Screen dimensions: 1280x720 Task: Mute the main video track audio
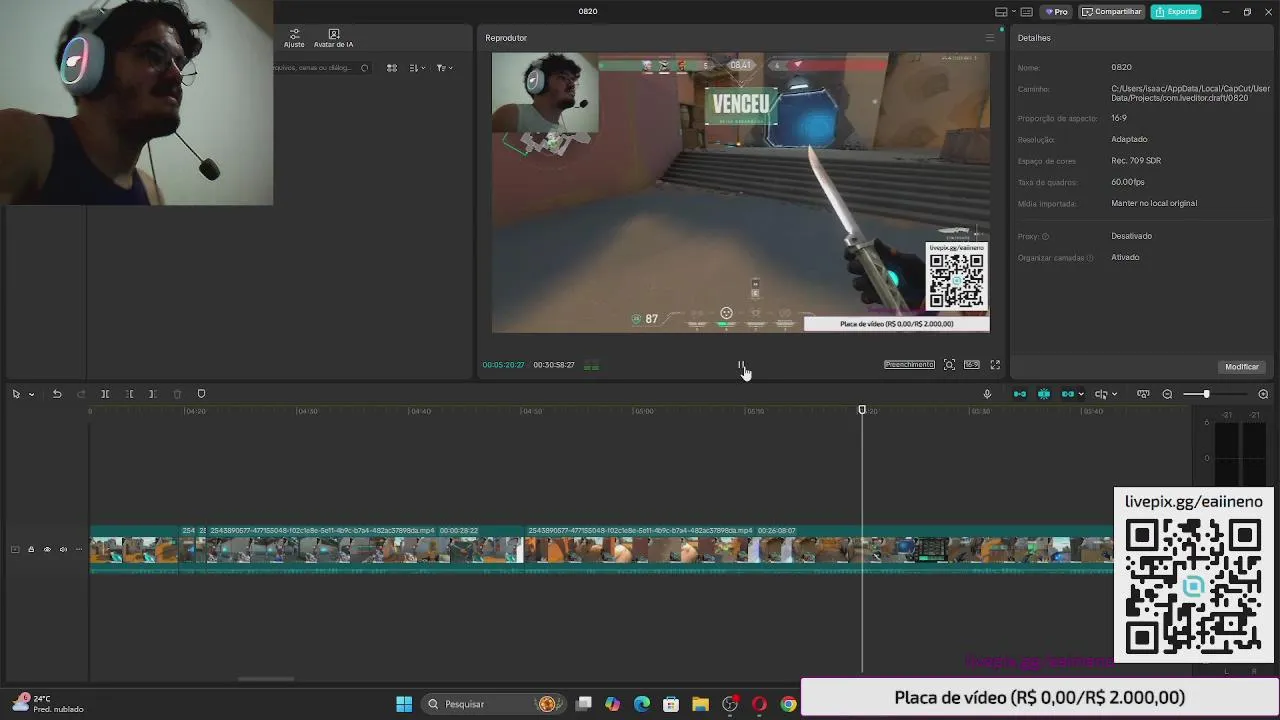(63, 549)
